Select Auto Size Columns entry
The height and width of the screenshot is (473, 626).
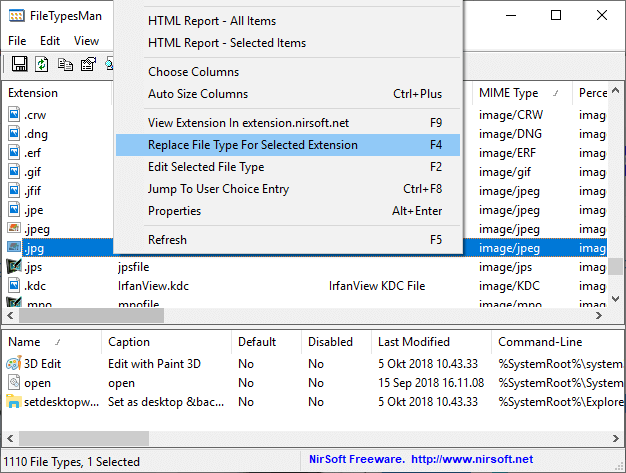tap(288, 94)
